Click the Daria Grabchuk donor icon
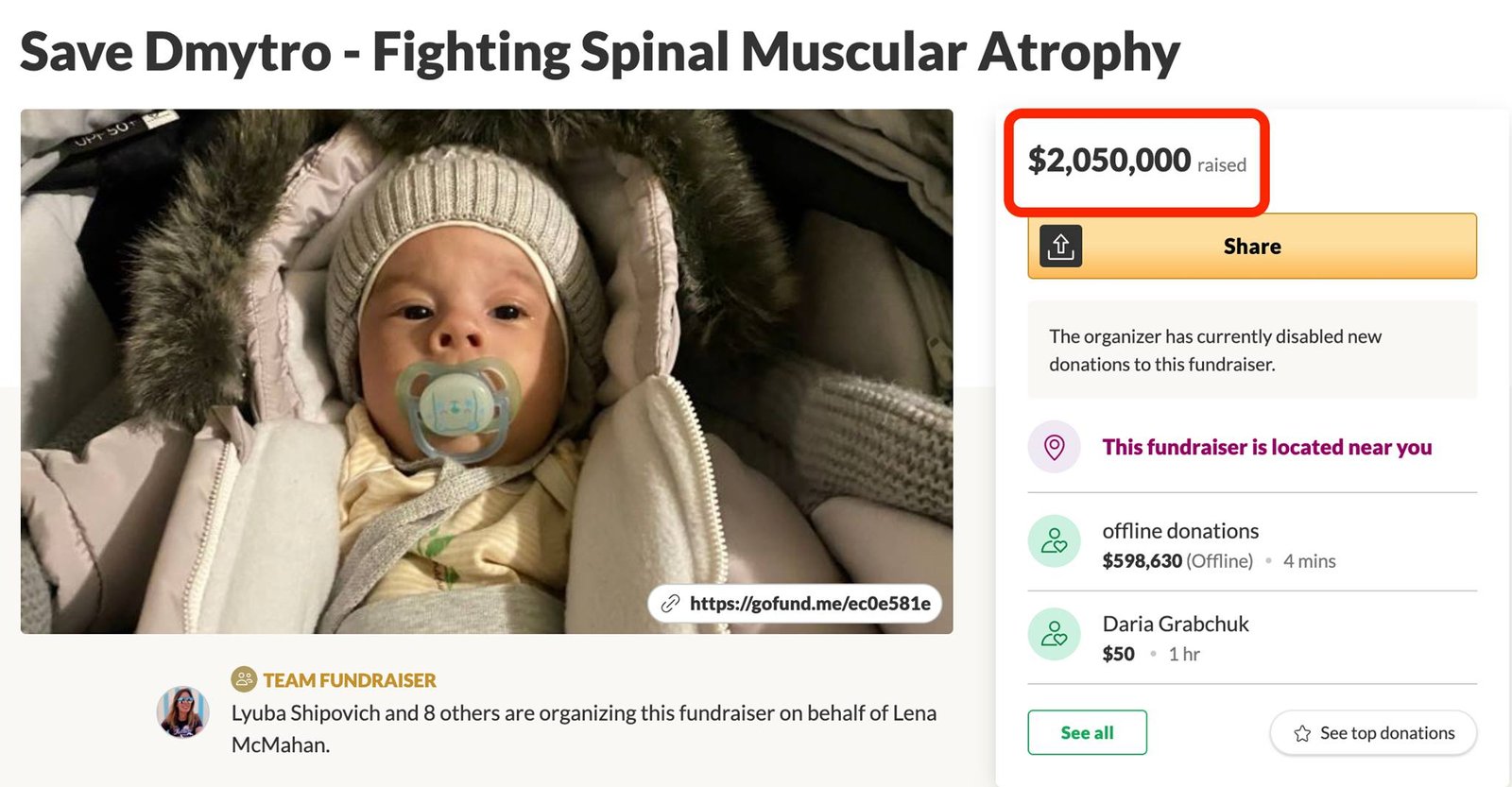 click(x=1054, y=634)
